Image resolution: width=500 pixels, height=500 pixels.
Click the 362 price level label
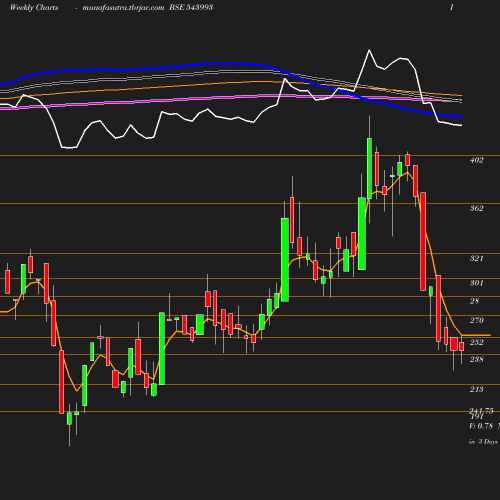pos(476,208)
